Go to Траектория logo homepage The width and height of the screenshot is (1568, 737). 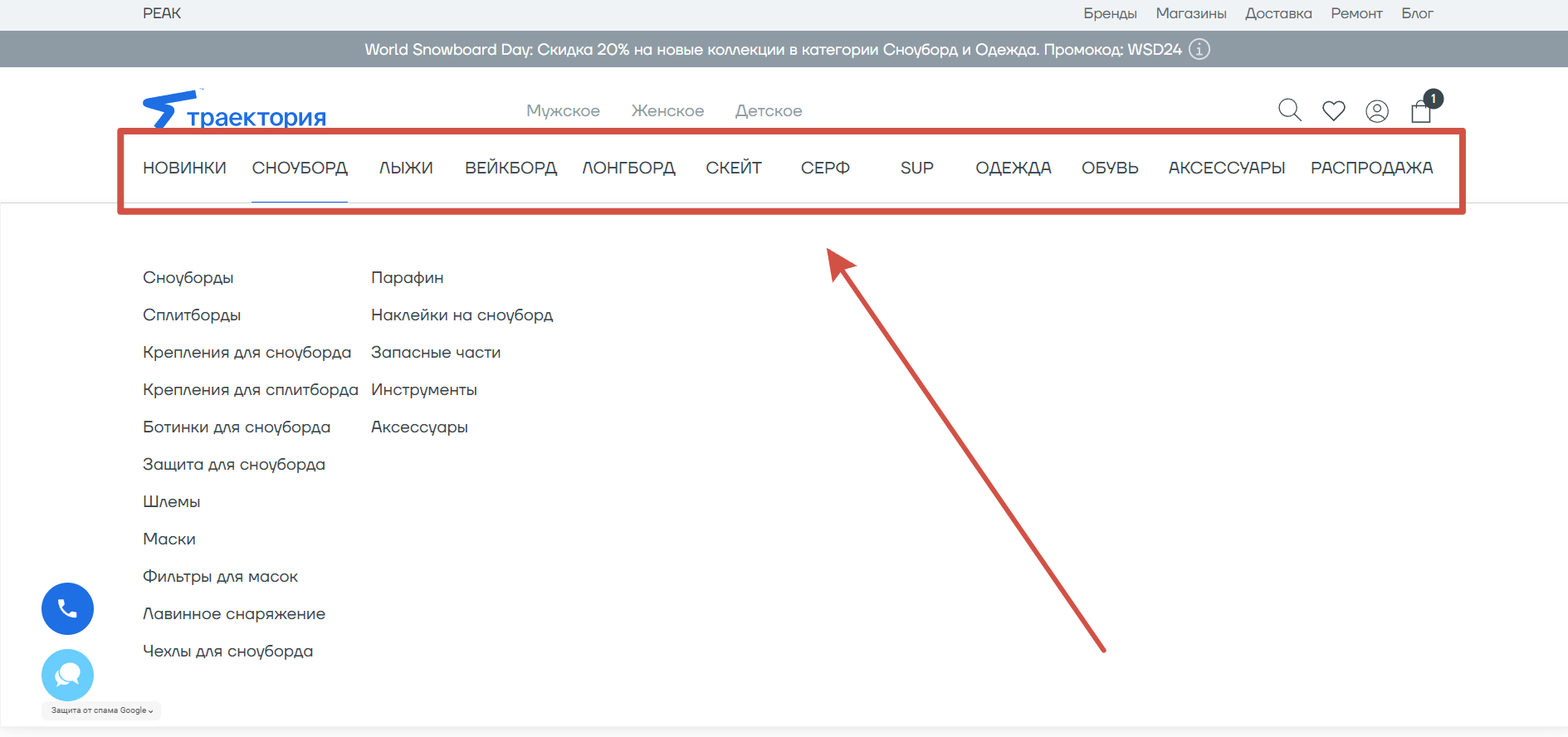click(x=234, y=110)
